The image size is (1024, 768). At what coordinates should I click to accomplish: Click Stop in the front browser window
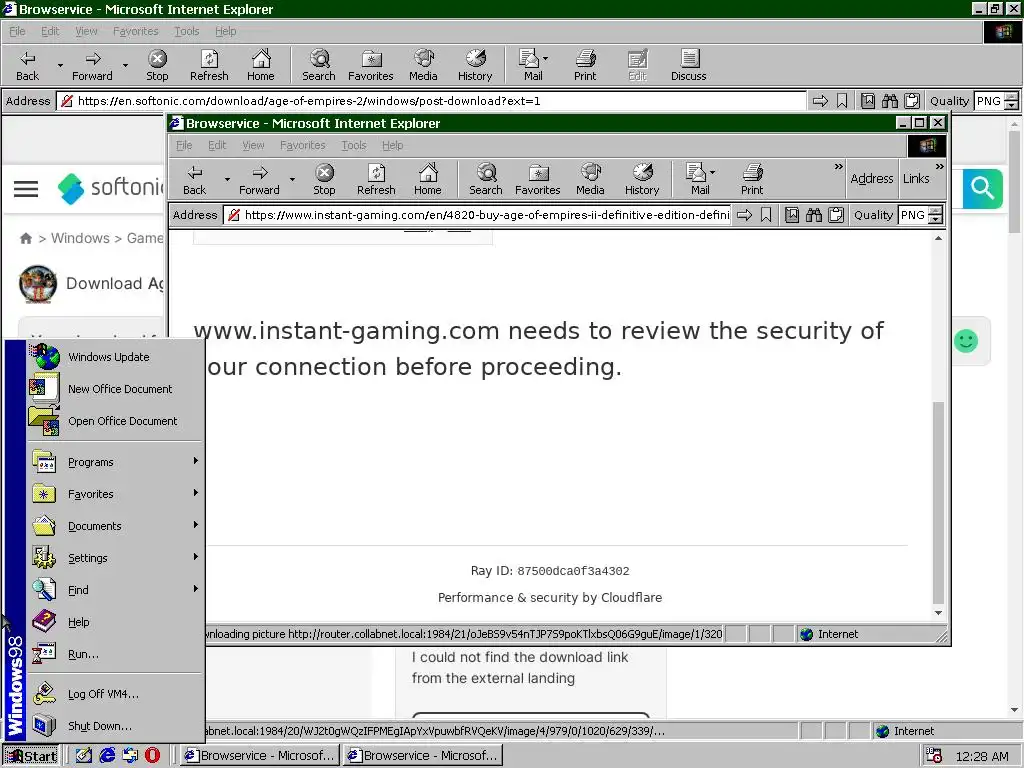324,180
